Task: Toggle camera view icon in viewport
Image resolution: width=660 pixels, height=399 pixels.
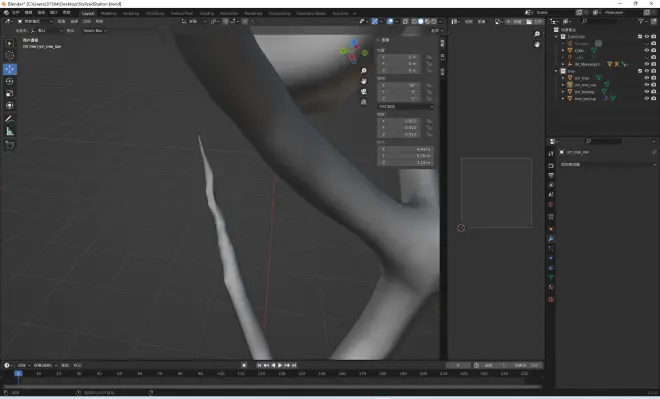Action: 364,91
